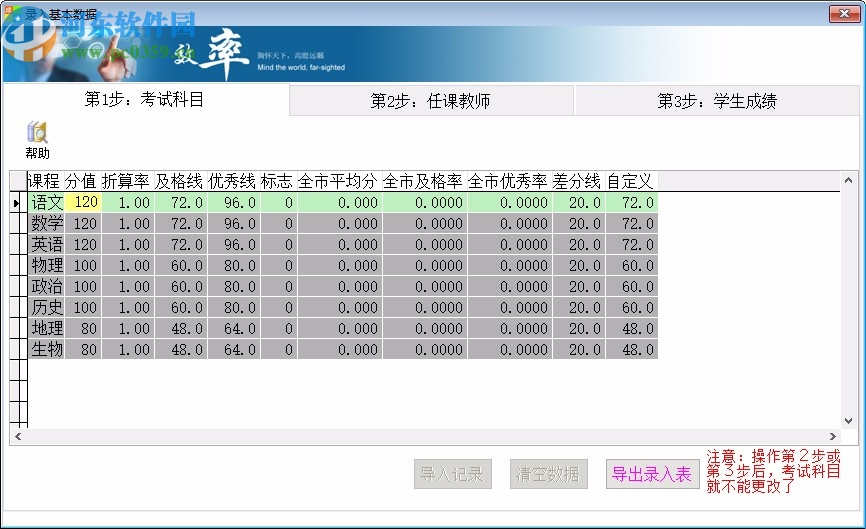Screen dimensions: 866x529
Task: Click the horizontal scrollbar right arrow
Action: coord(833,436)
